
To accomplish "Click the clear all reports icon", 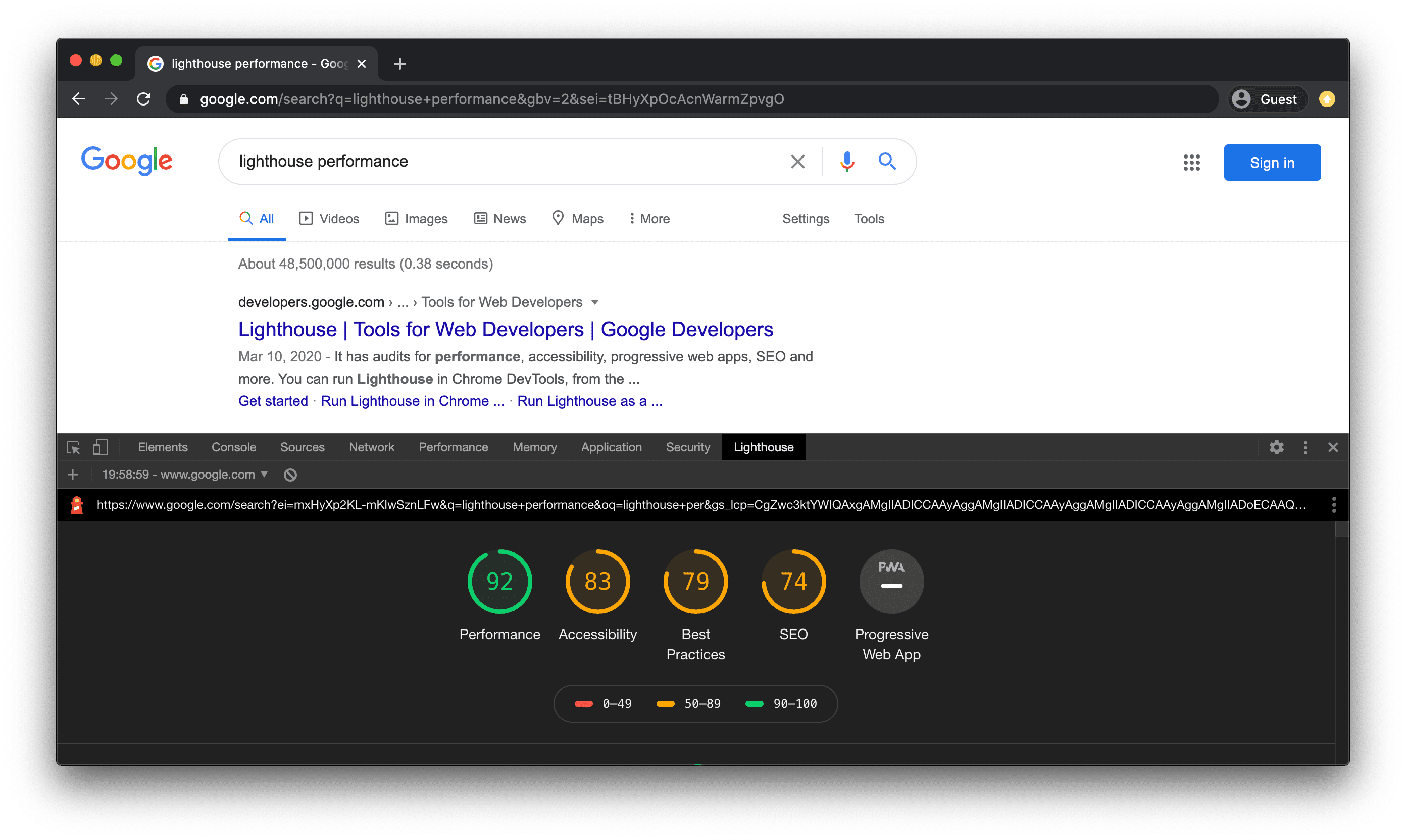I will (x=290, y=475).
